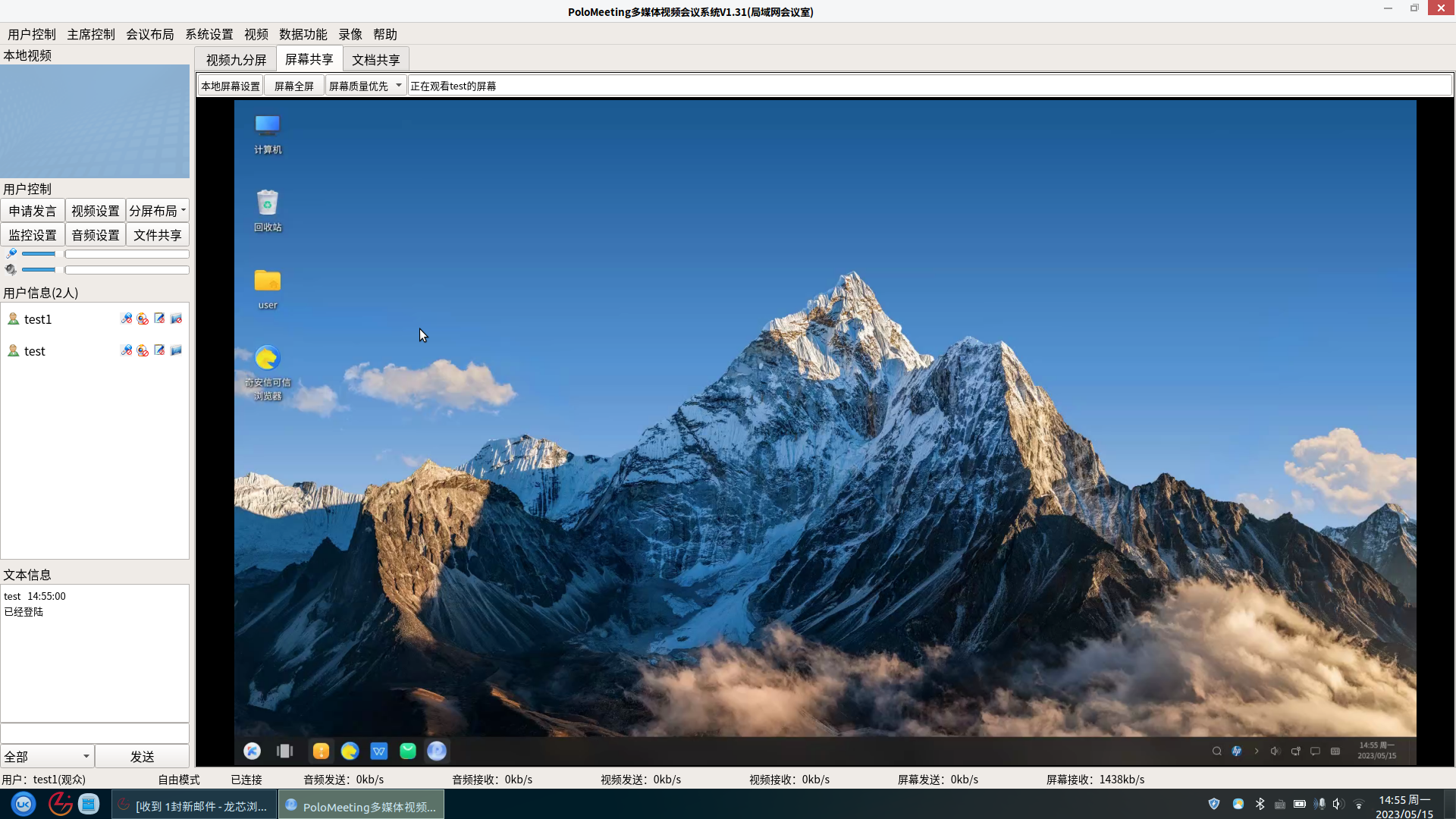Click the 发送 send button
The width and height of the screenshot is (1456, 819).
click(x=142, y=756)
